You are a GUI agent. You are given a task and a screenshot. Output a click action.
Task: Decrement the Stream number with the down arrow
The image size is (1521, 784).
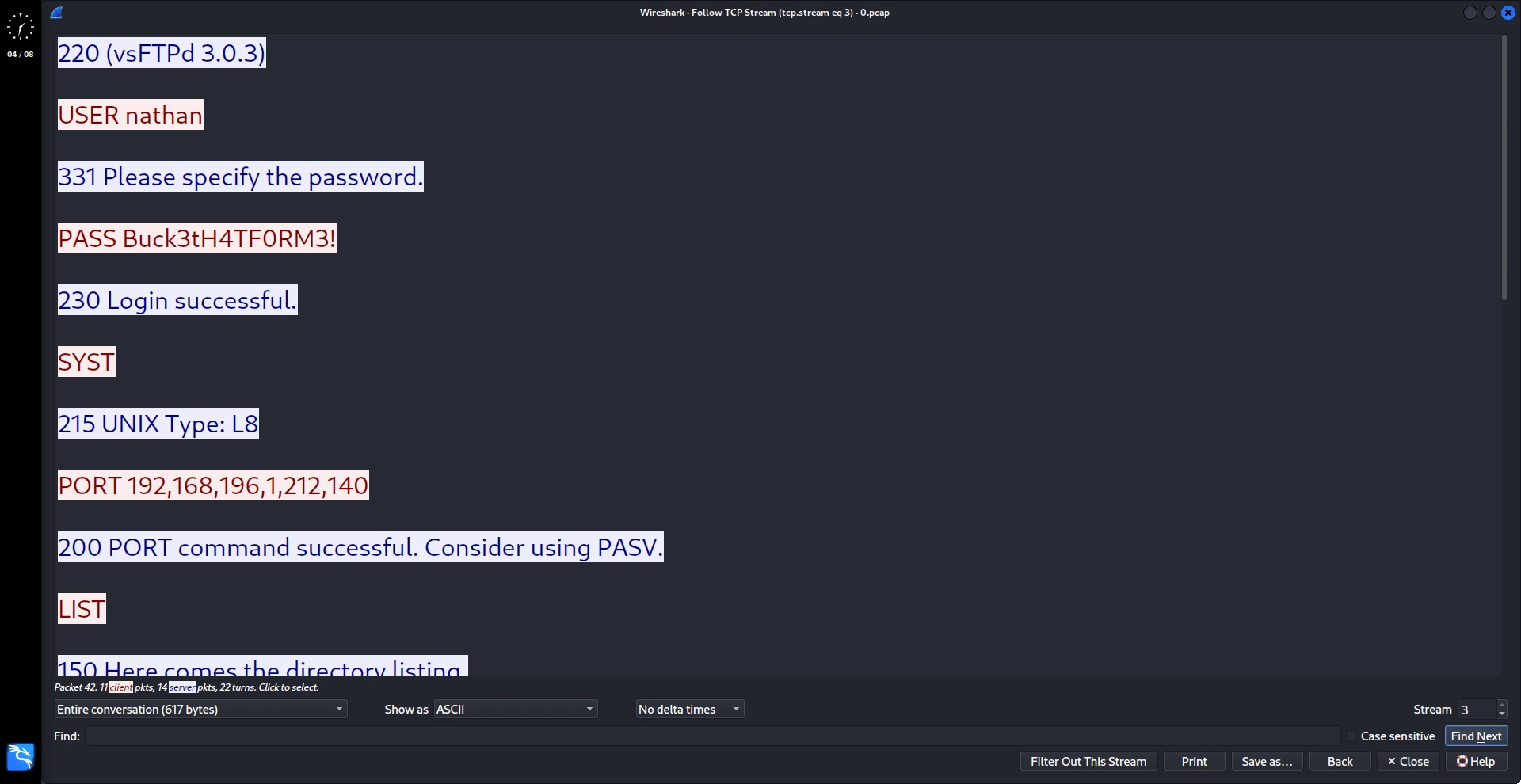tap(1502, 714)
